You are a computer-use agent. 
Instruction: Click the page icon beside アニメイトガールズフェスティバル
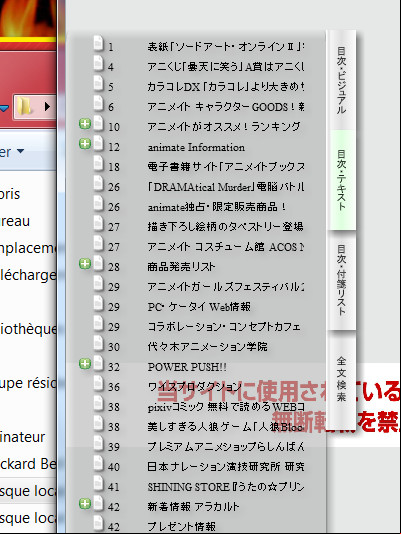(x=98, y=283)
